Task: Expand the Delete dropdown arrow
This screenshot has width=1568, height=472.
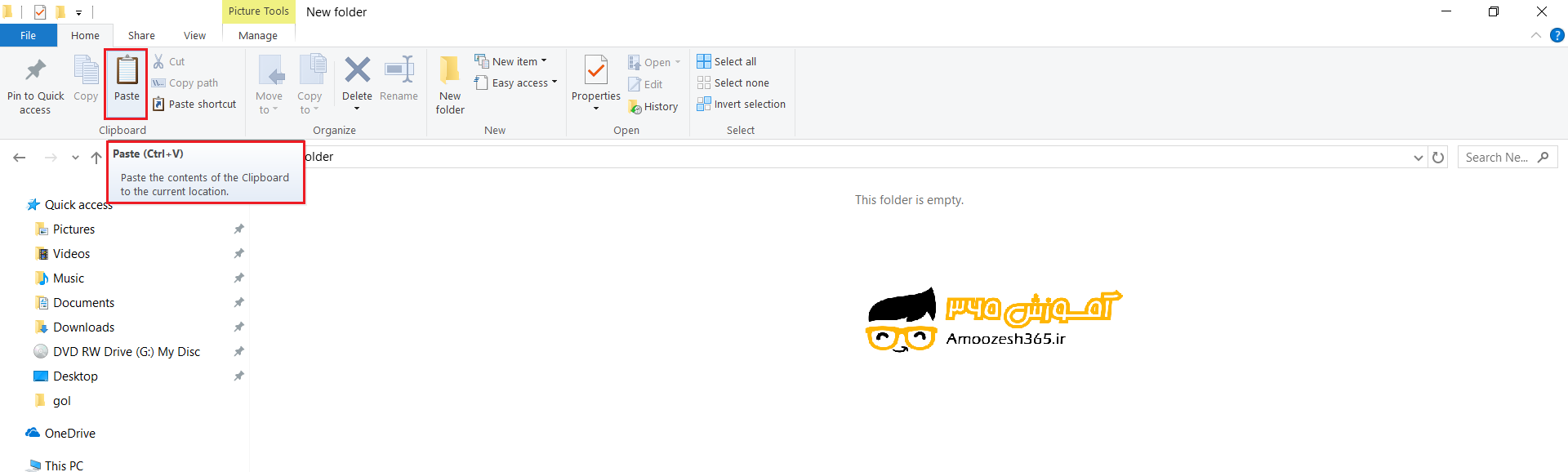Action: pos(357,109)
